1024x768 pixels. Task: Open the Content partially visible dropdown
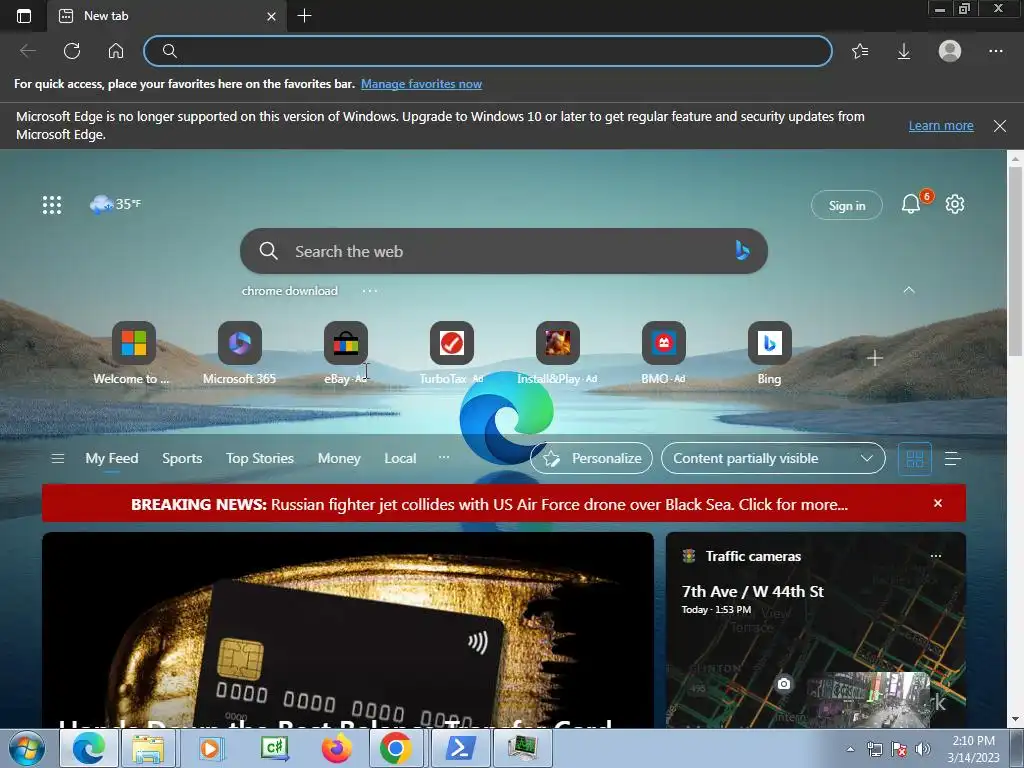(773, 458)
